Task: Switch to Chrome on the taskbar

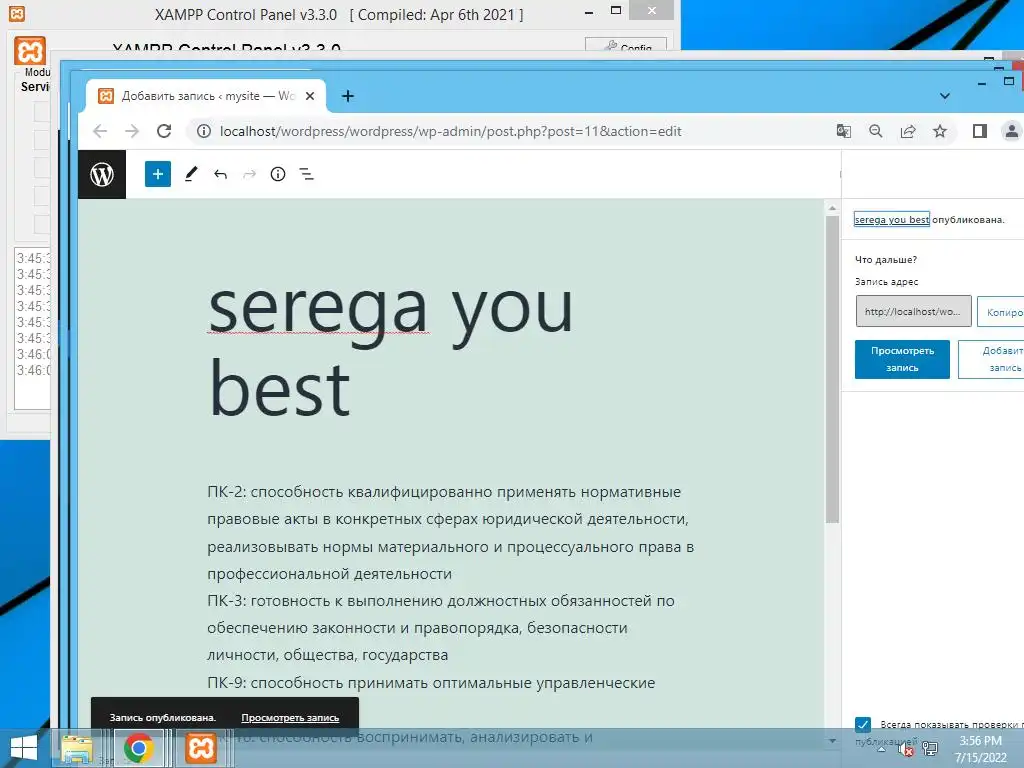Action: coord(138,748)
